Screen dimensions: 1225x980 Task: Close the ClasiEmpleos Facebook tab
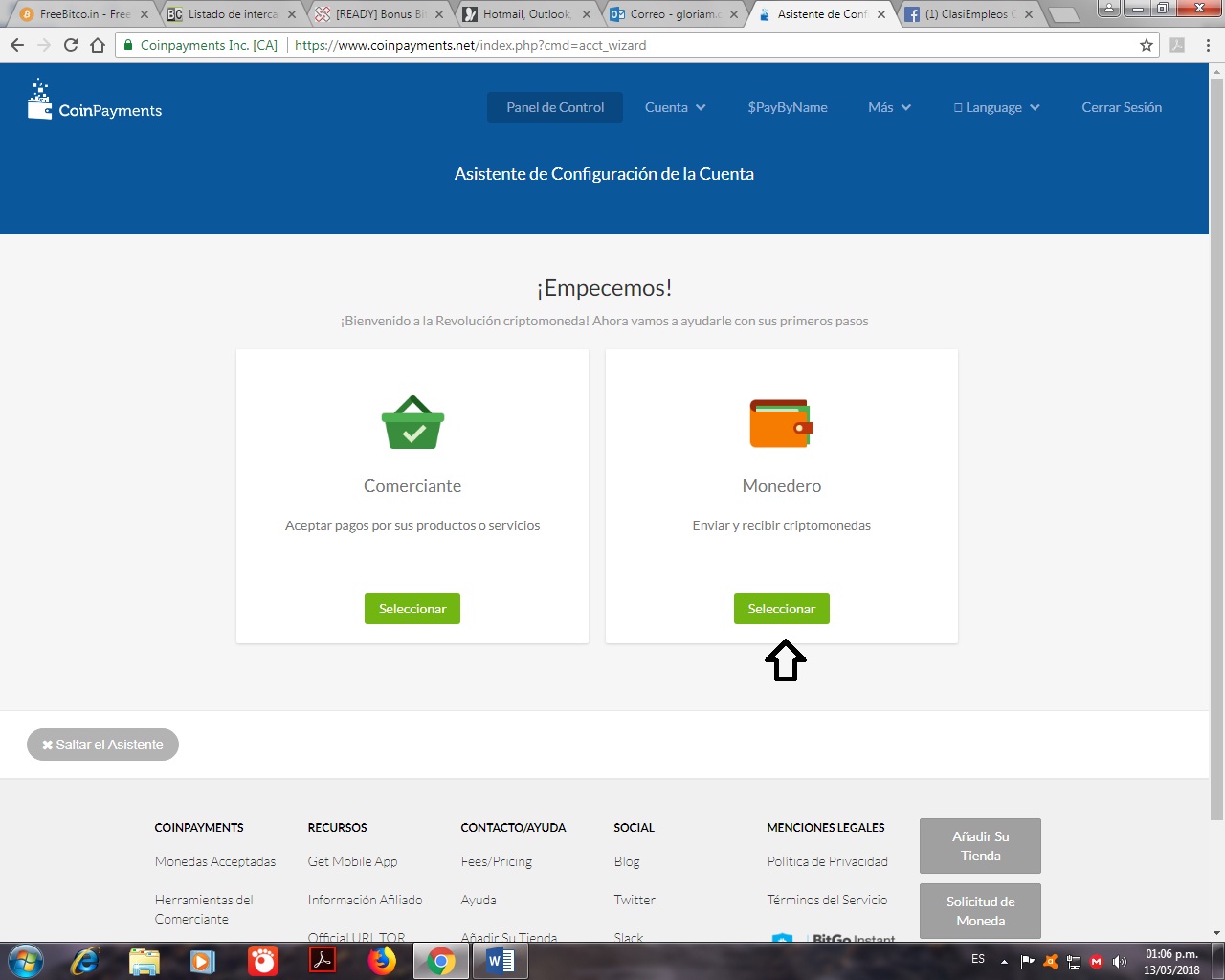1029,14
